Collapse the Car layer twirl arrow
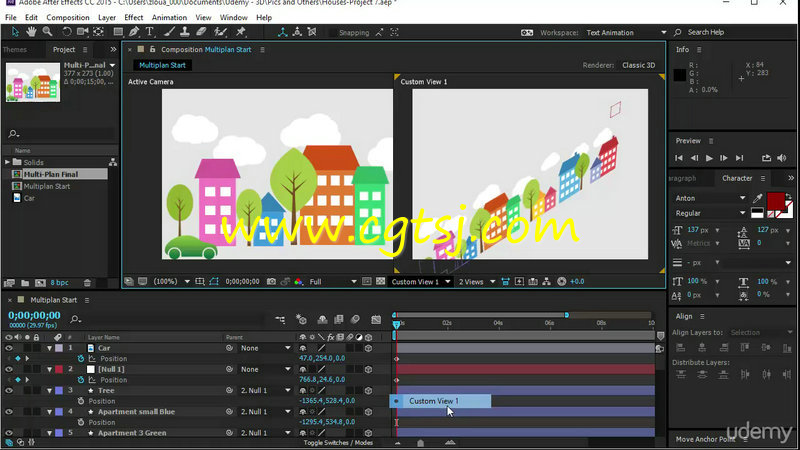The width and height of the screenshot is (800, 450). [49, 348]
